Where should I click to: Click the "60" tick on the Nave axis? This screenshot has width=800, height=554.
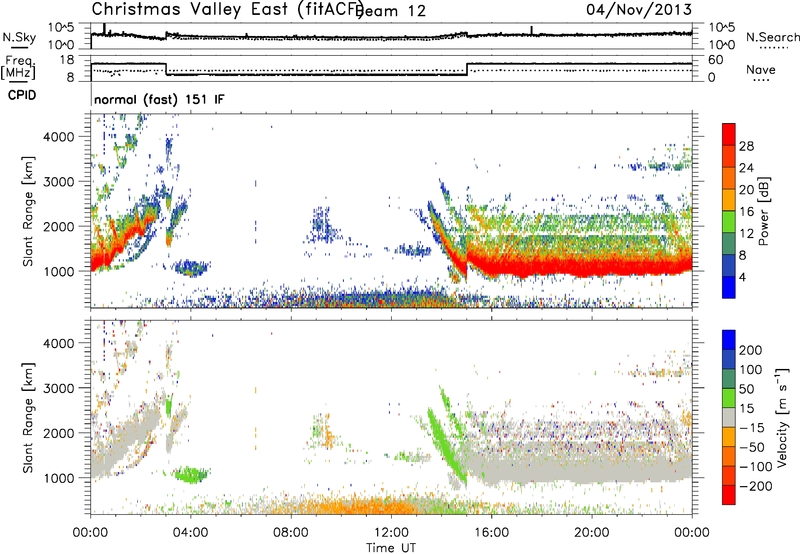716,60
